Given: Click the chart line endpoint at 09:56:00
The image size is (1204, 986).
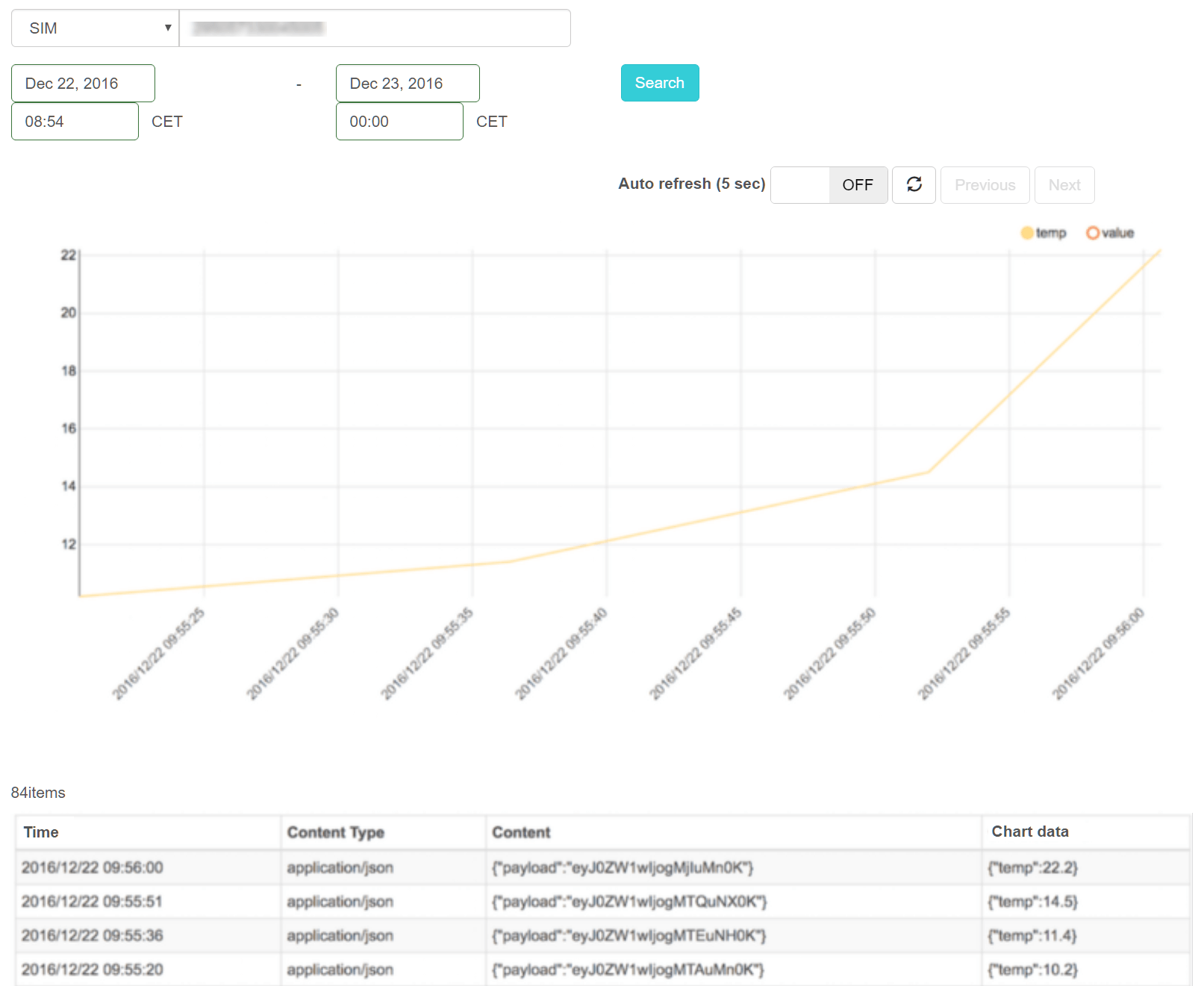Looking at the screenshot, I should click(1159, 251).
